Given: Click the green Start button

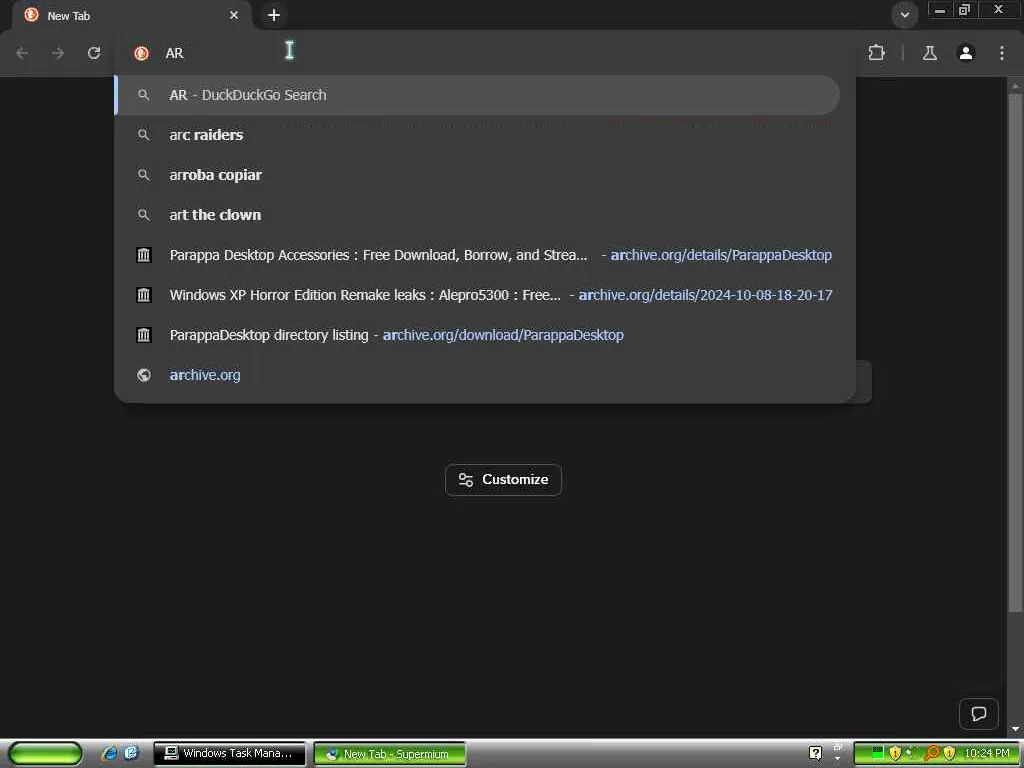Looking at the screenshot, I should pos(45,754).
